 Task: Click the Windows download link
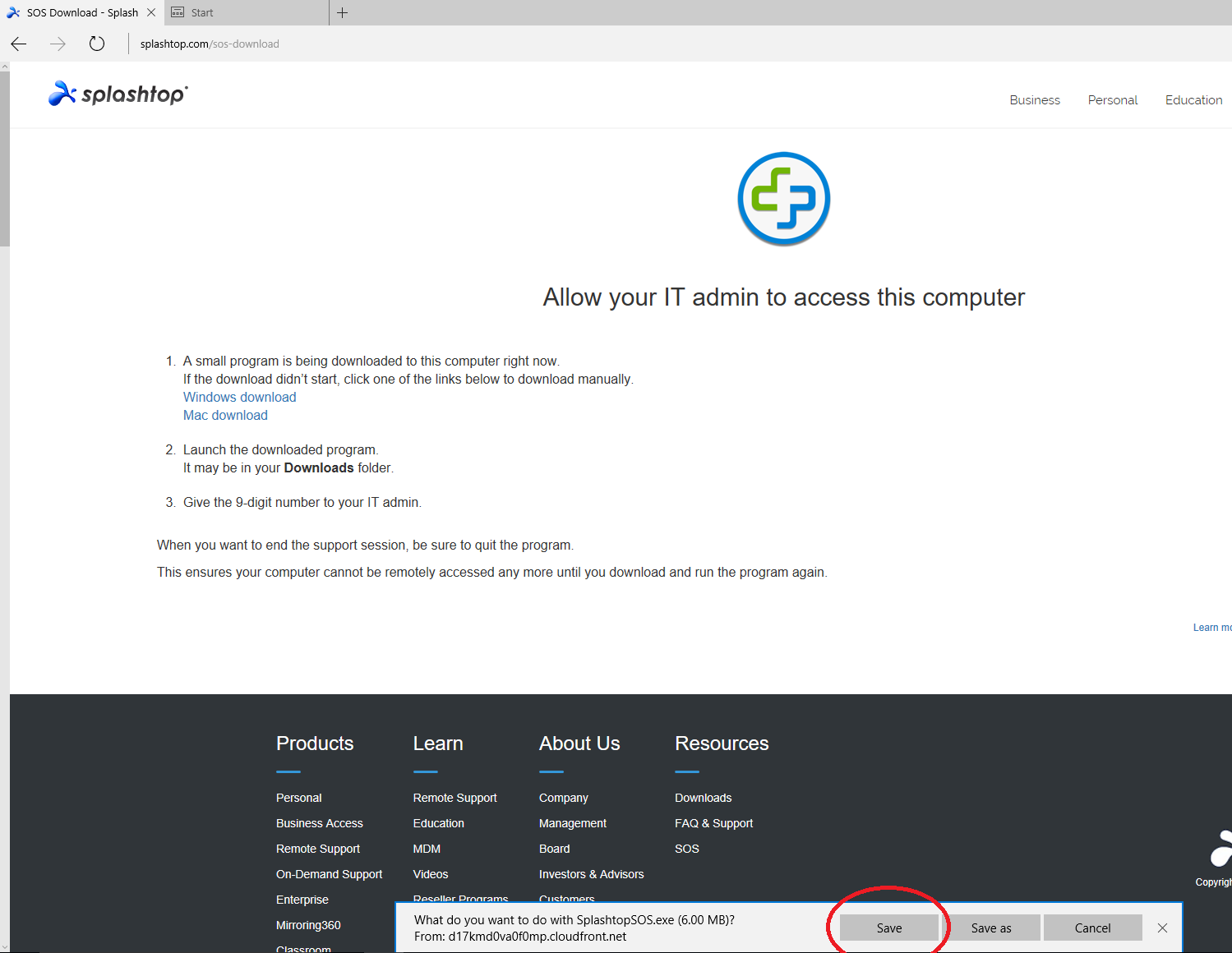(239, 397)
